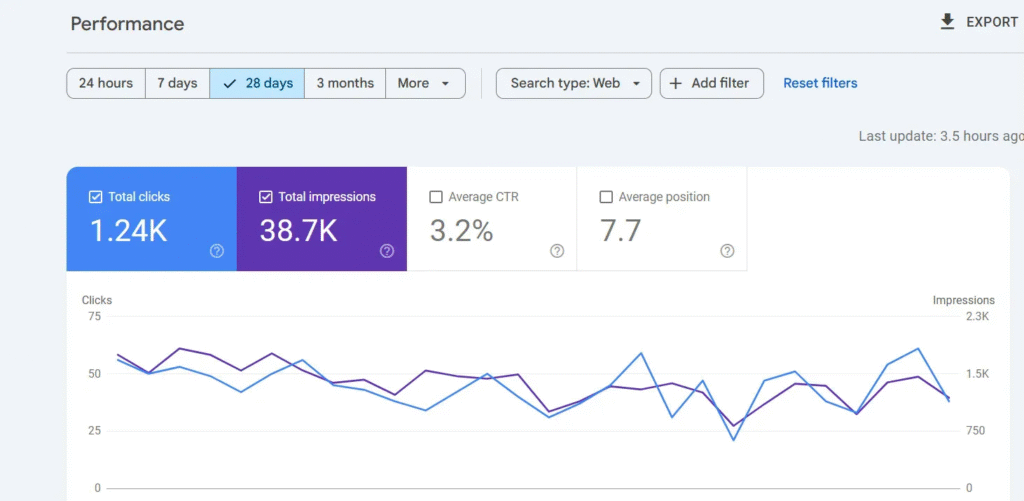
Task: Click the 2.3K impressions axis value
Action: (978, 317)
